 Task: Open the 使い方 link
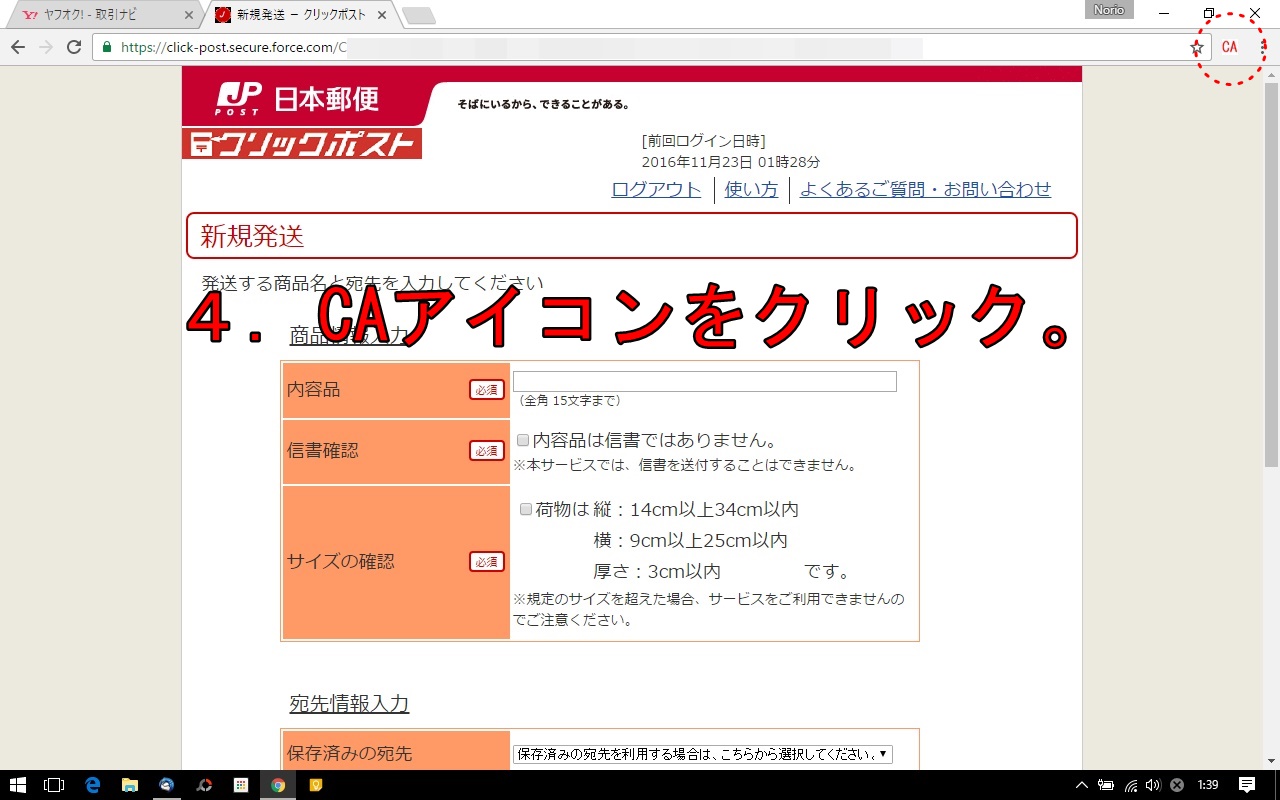(x=751, y=190)
